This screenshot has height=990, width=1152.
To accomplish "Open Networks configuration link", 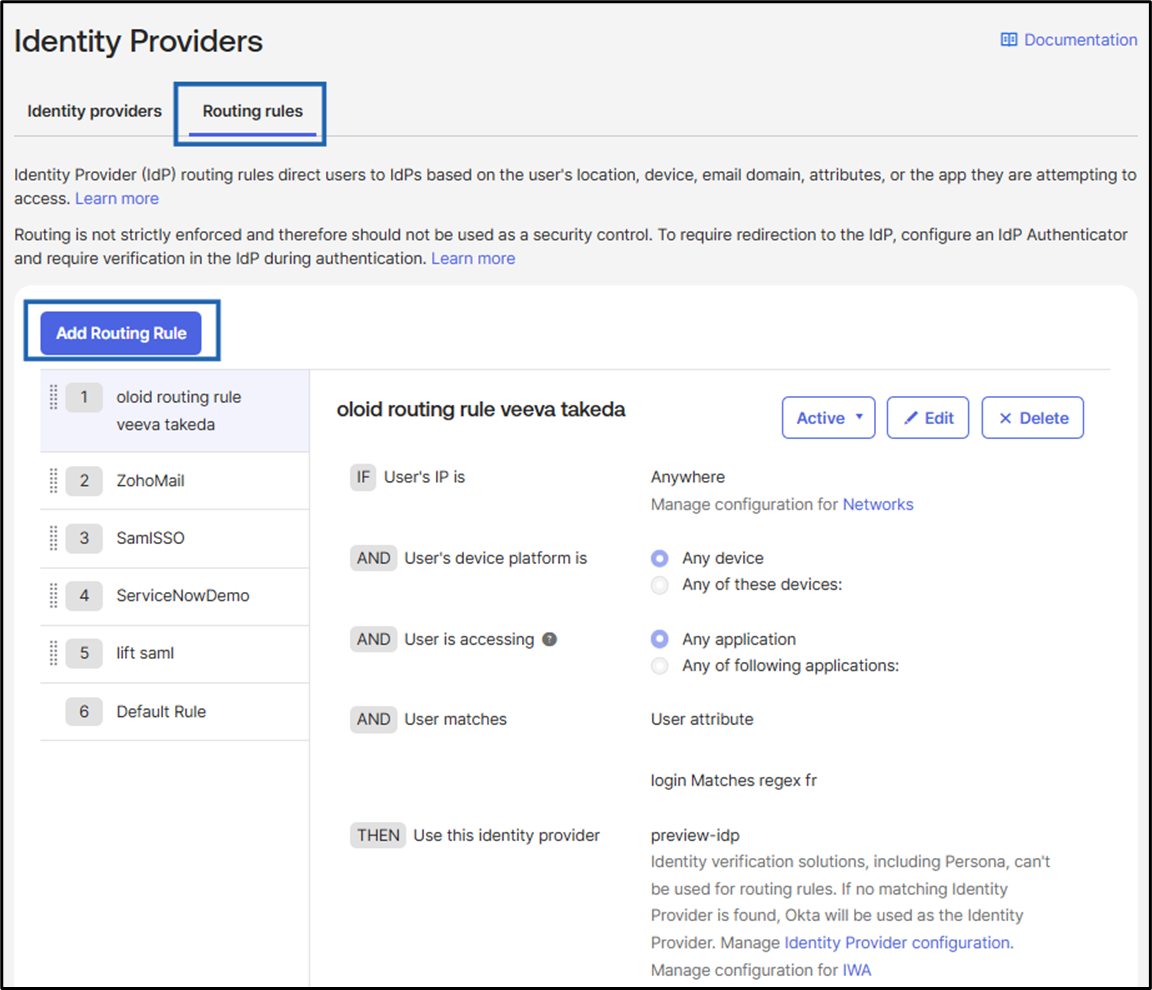I will (x=878, y=505).
